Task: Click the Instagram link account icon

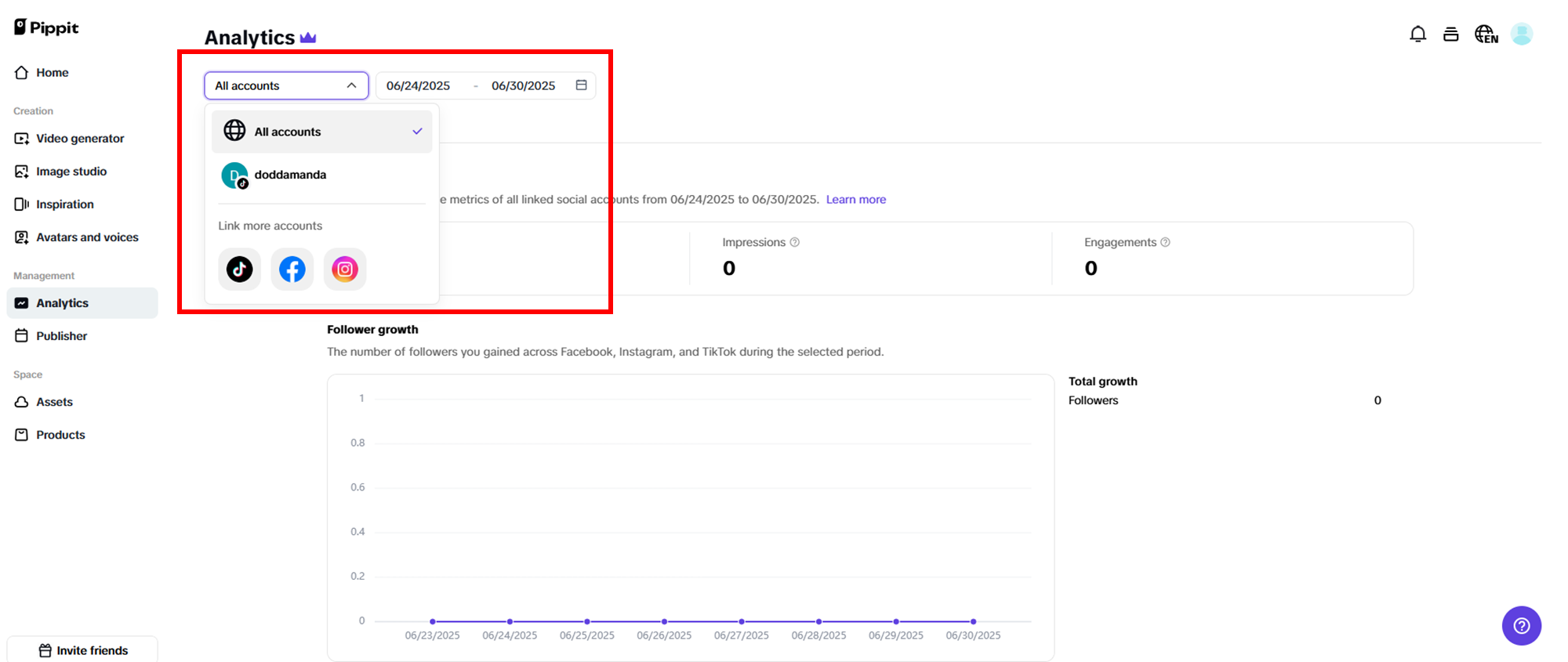Action: pyautogui.click(x=345, y=270)
